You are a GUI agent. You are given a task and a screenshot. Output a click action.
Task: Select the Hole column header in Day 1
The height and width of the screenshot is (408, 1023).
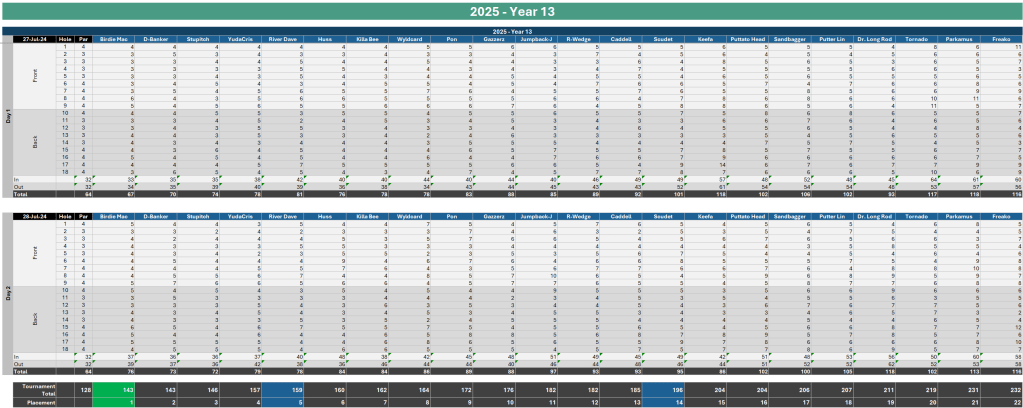tap(66, 39)
